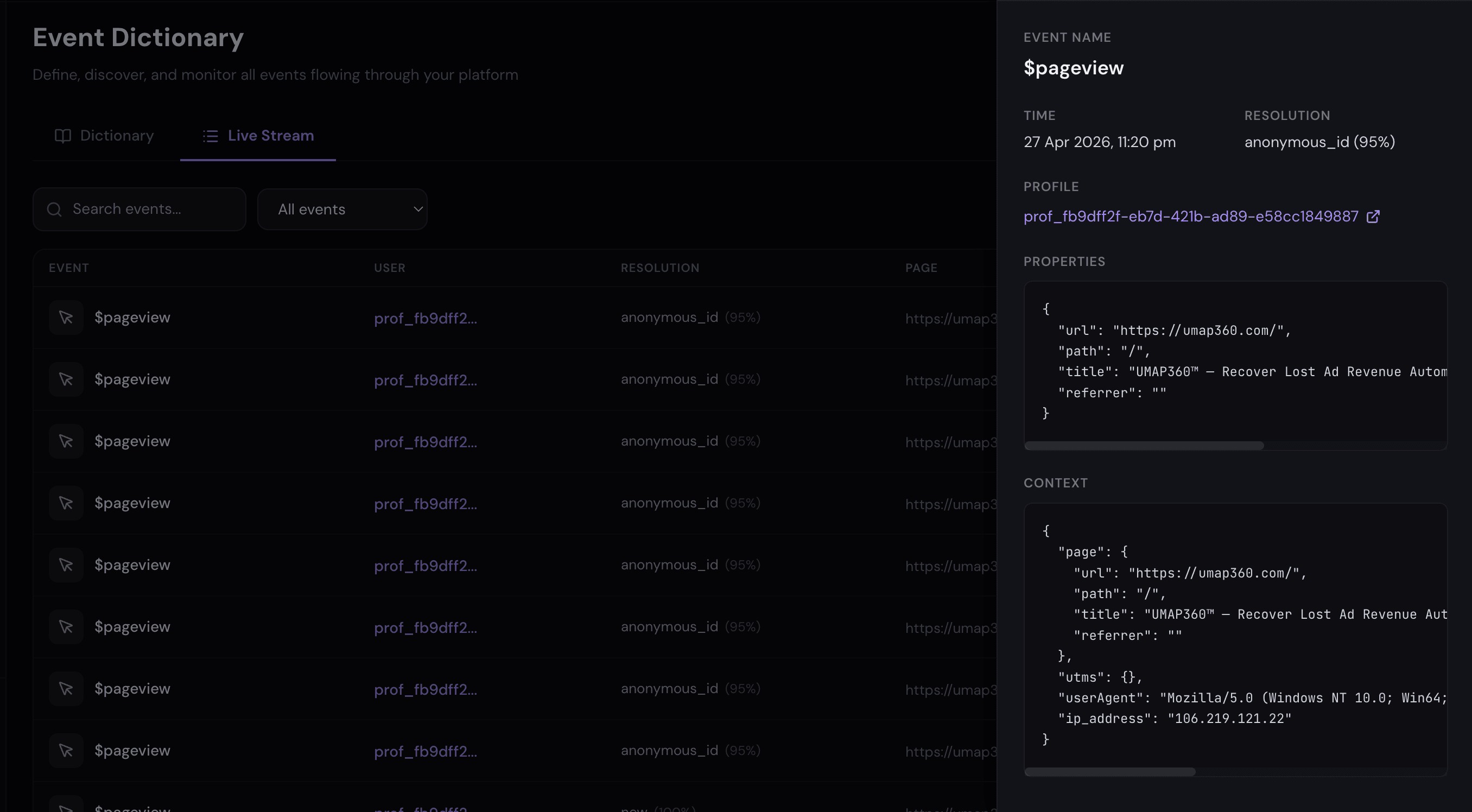Click the cursor icon in the eighth $pageview row
Screen dimensions: 1472x812
(x=66, y=751)
